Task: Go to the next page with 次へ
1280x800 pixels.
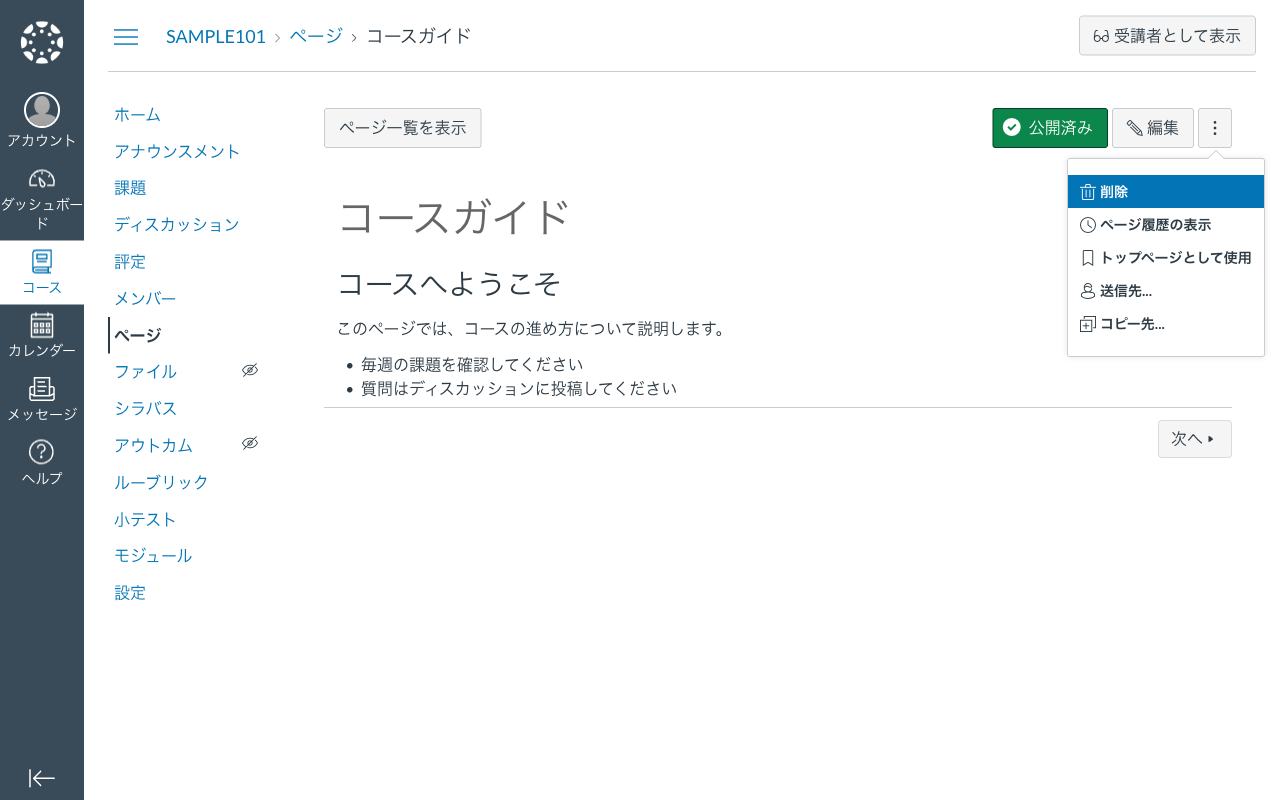Action: 1194,438
